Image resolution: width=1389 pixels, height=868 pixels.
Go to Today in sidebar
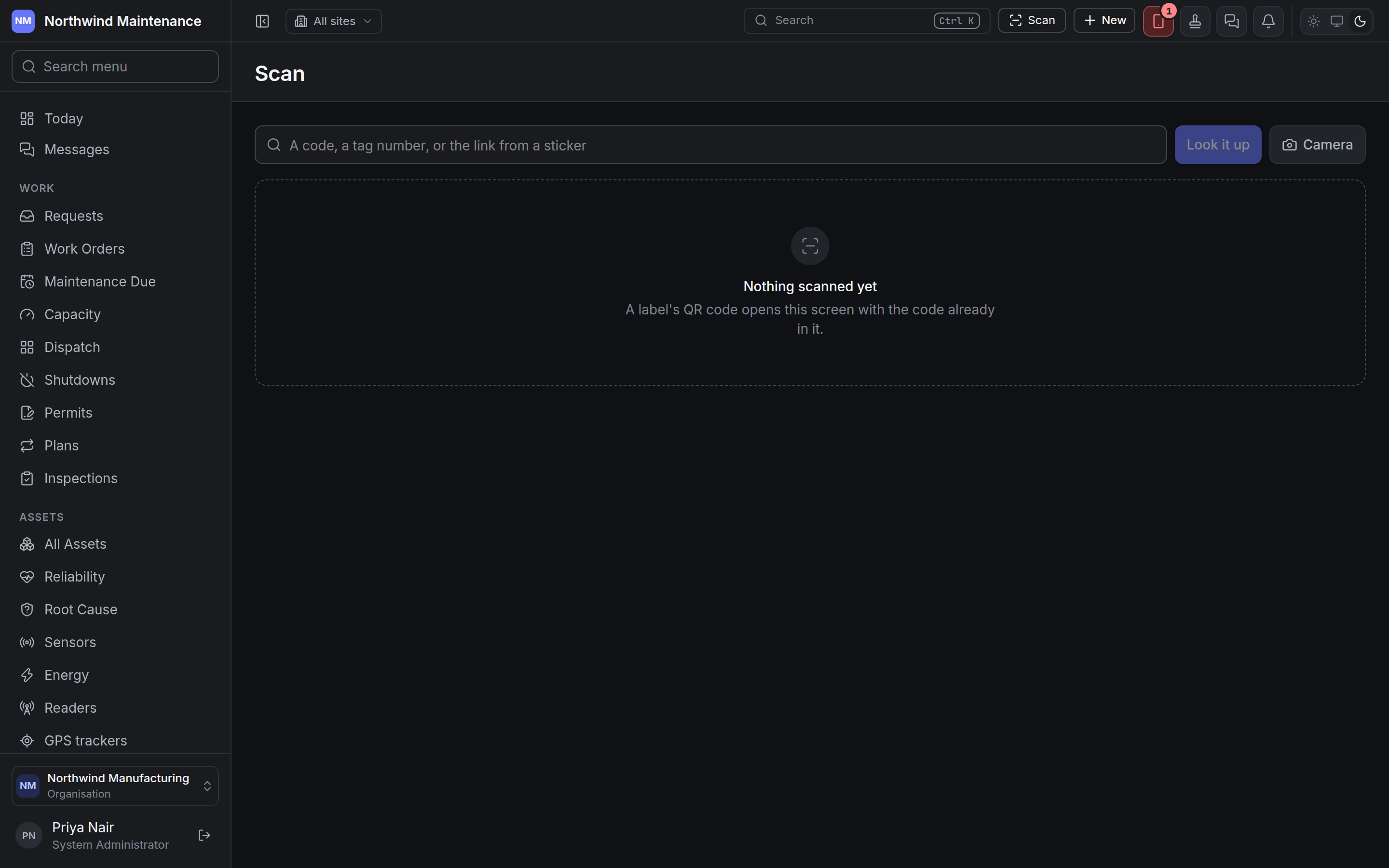click(115, 118)
